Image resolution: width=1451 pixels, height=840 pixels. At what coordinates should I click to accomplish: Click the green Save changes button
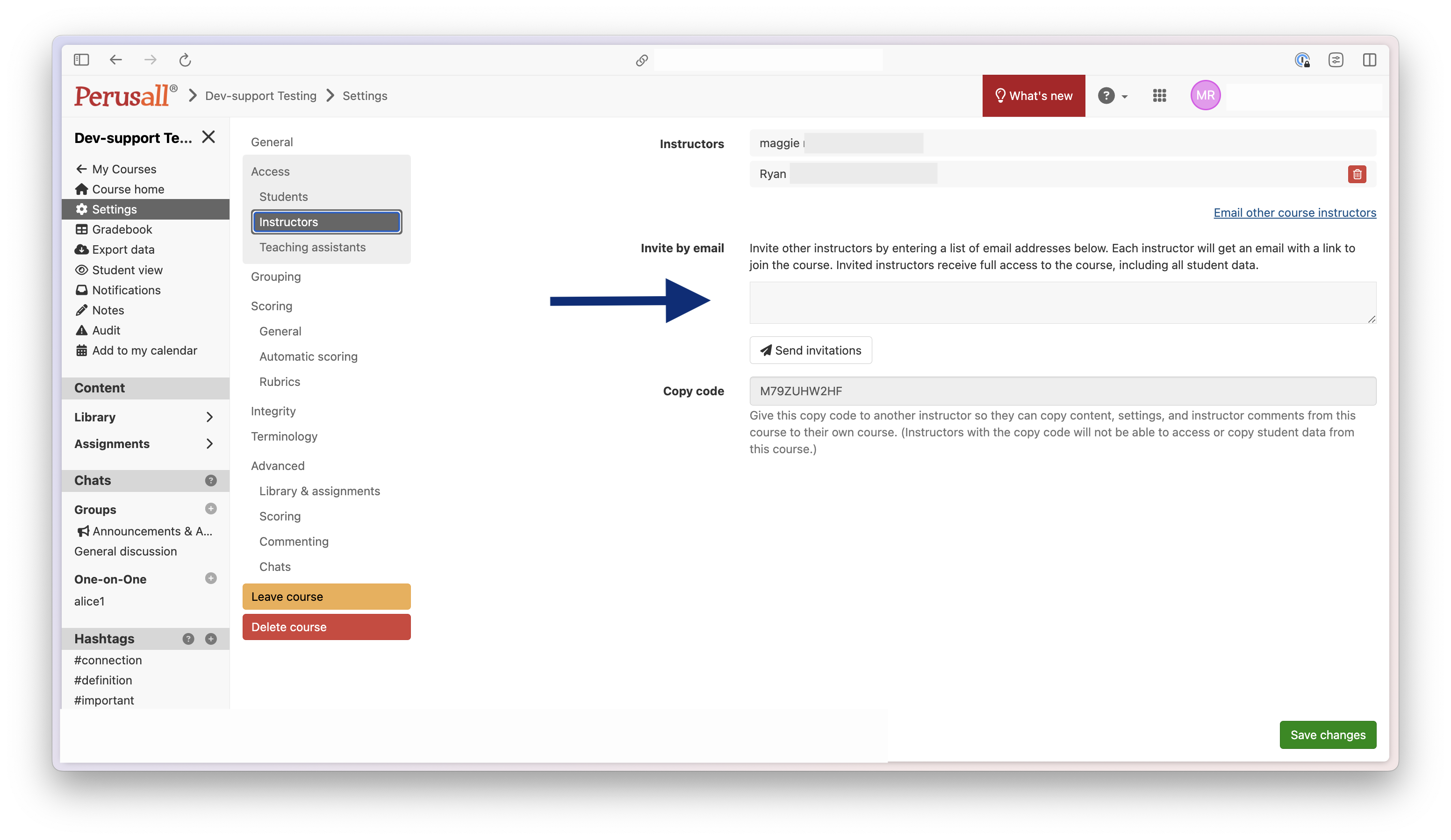point(1327,735)
